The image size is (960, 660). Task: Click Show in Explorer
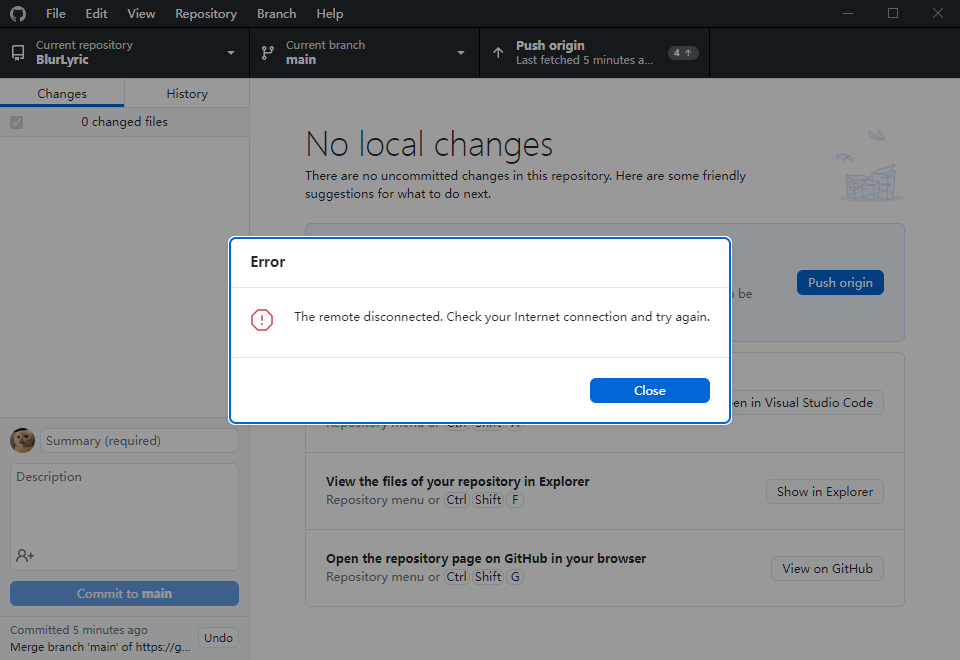tap(824, 491)
